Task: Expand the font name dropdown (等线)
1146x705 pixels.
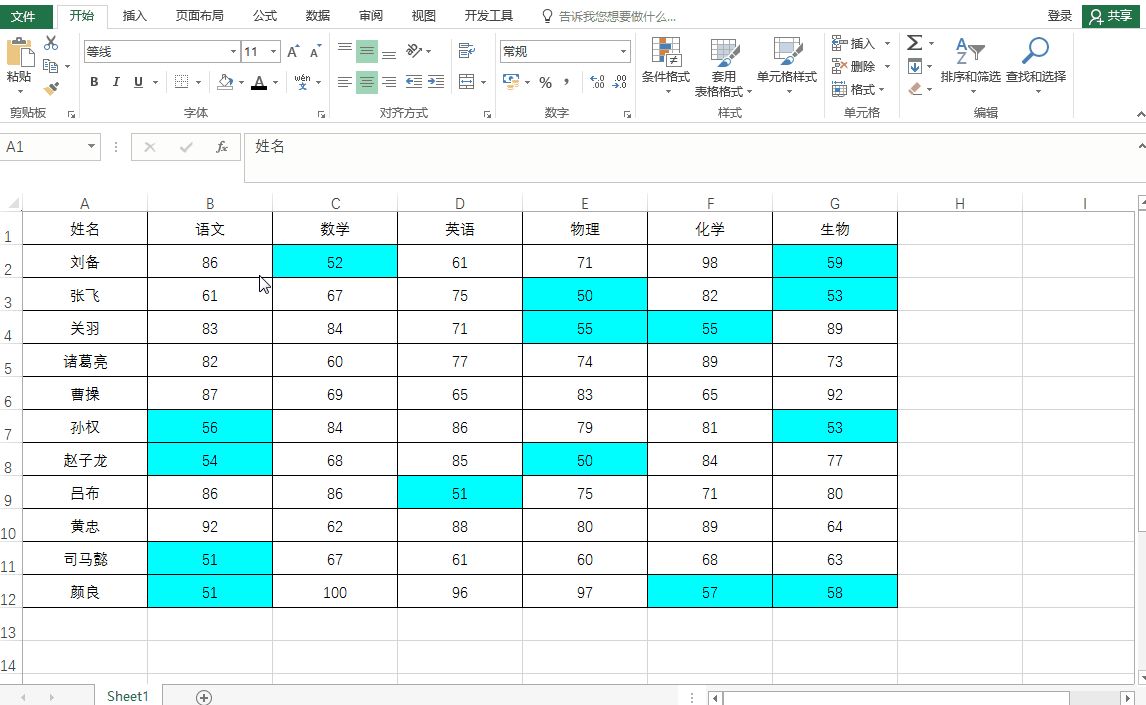Action: point(233,52)
